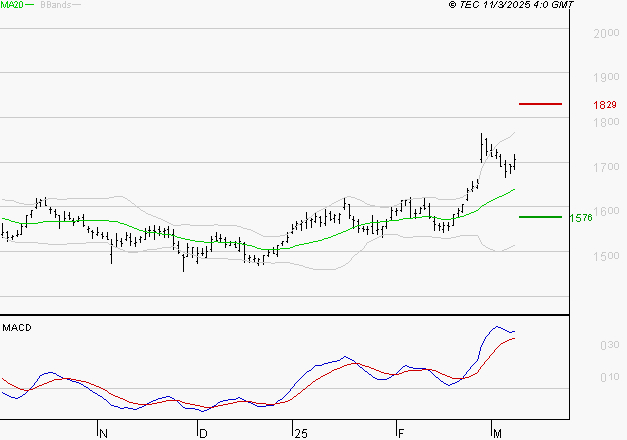
Task: Click the 1900 price axis label
Action: pos(606,77)
